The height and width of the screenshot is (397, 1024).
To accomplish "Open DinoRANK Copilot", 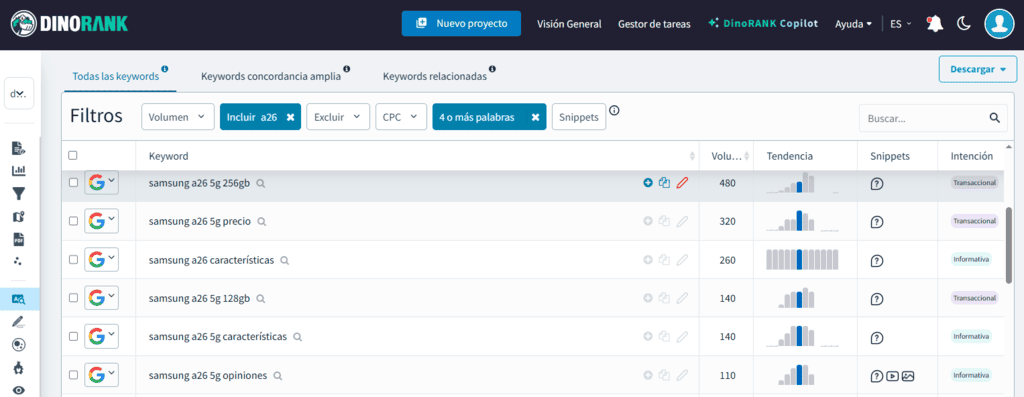I will click(763, 24).
